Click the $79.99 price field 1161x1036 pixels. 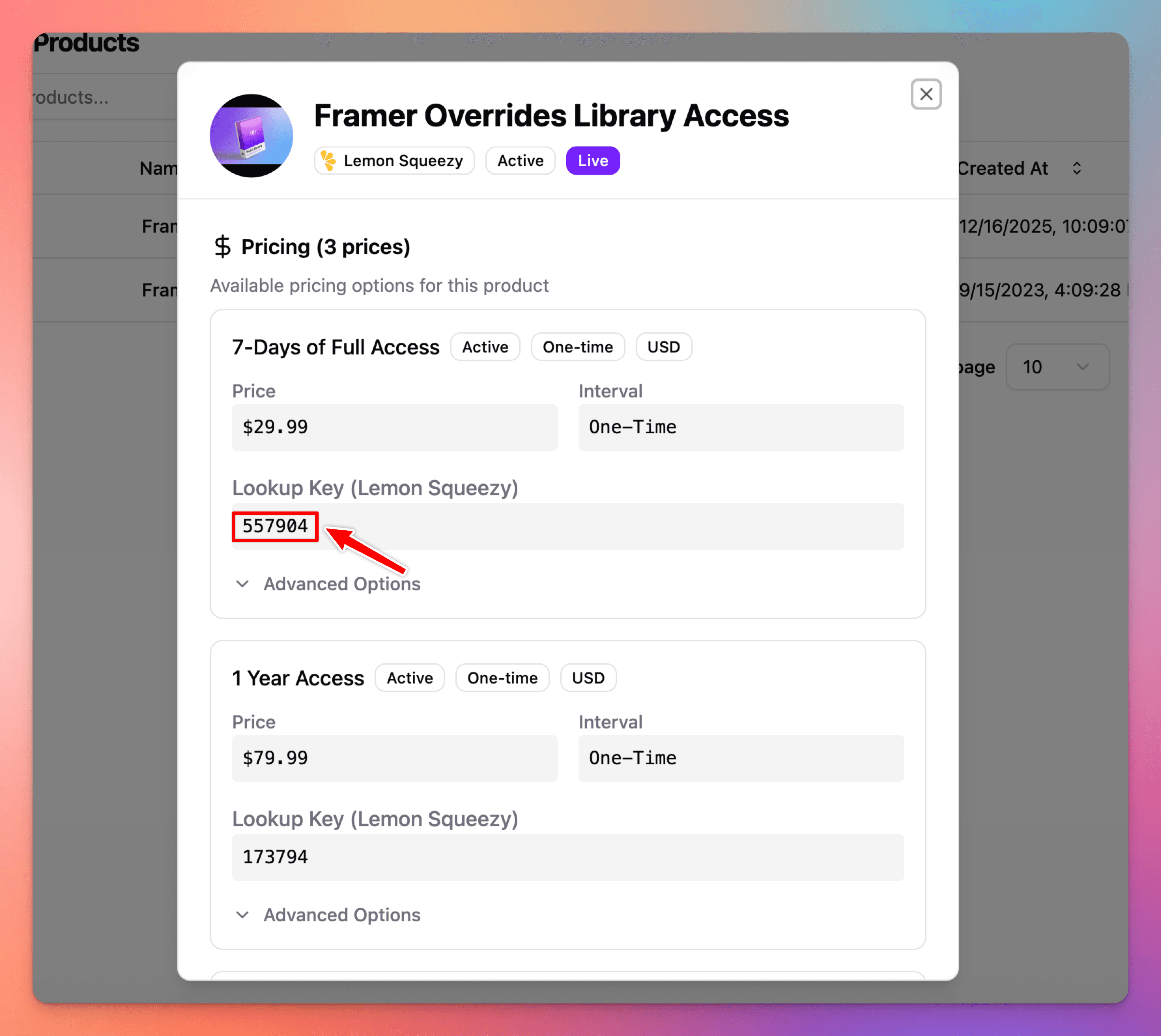[x=394, y=758]
